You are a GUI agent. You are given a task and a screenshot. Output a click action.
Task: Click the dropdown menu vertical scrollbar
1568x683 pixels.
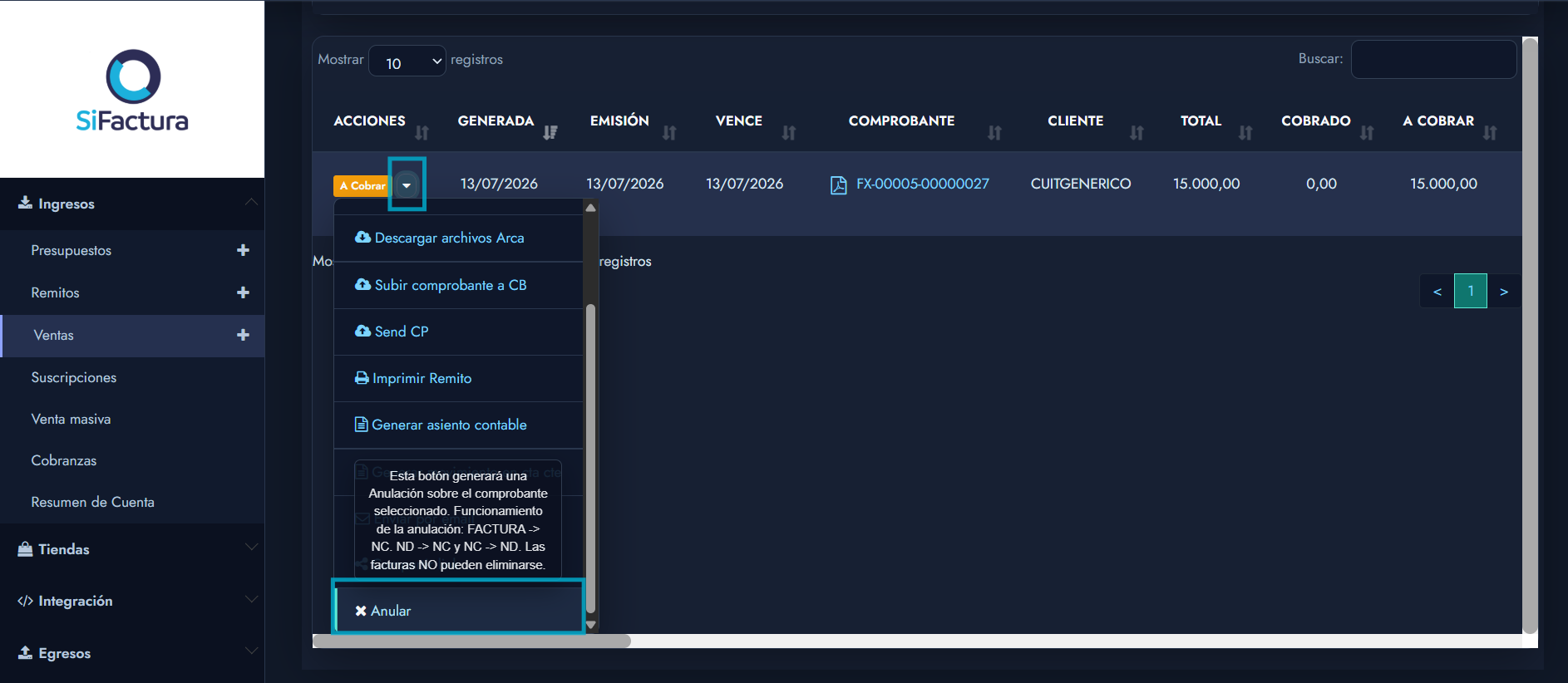point(590,458)
